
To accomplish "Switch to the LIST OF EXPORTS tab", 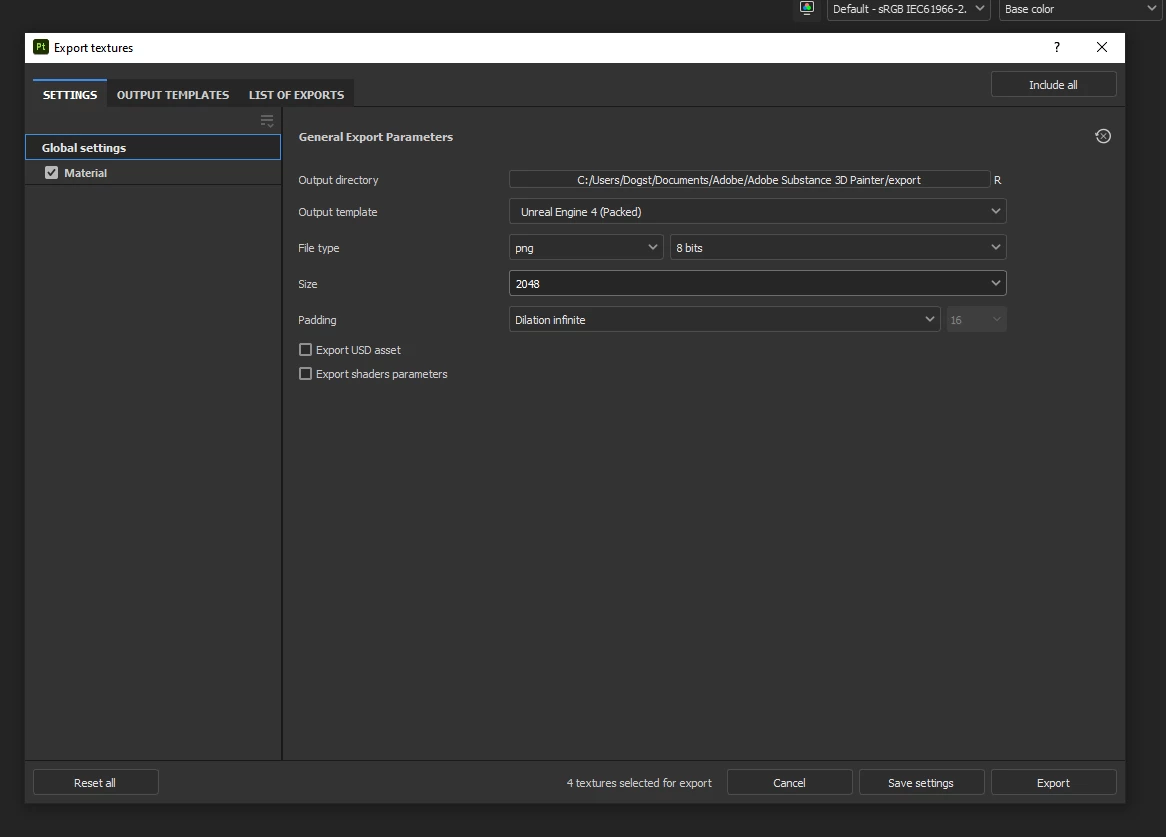I will 296,94.
